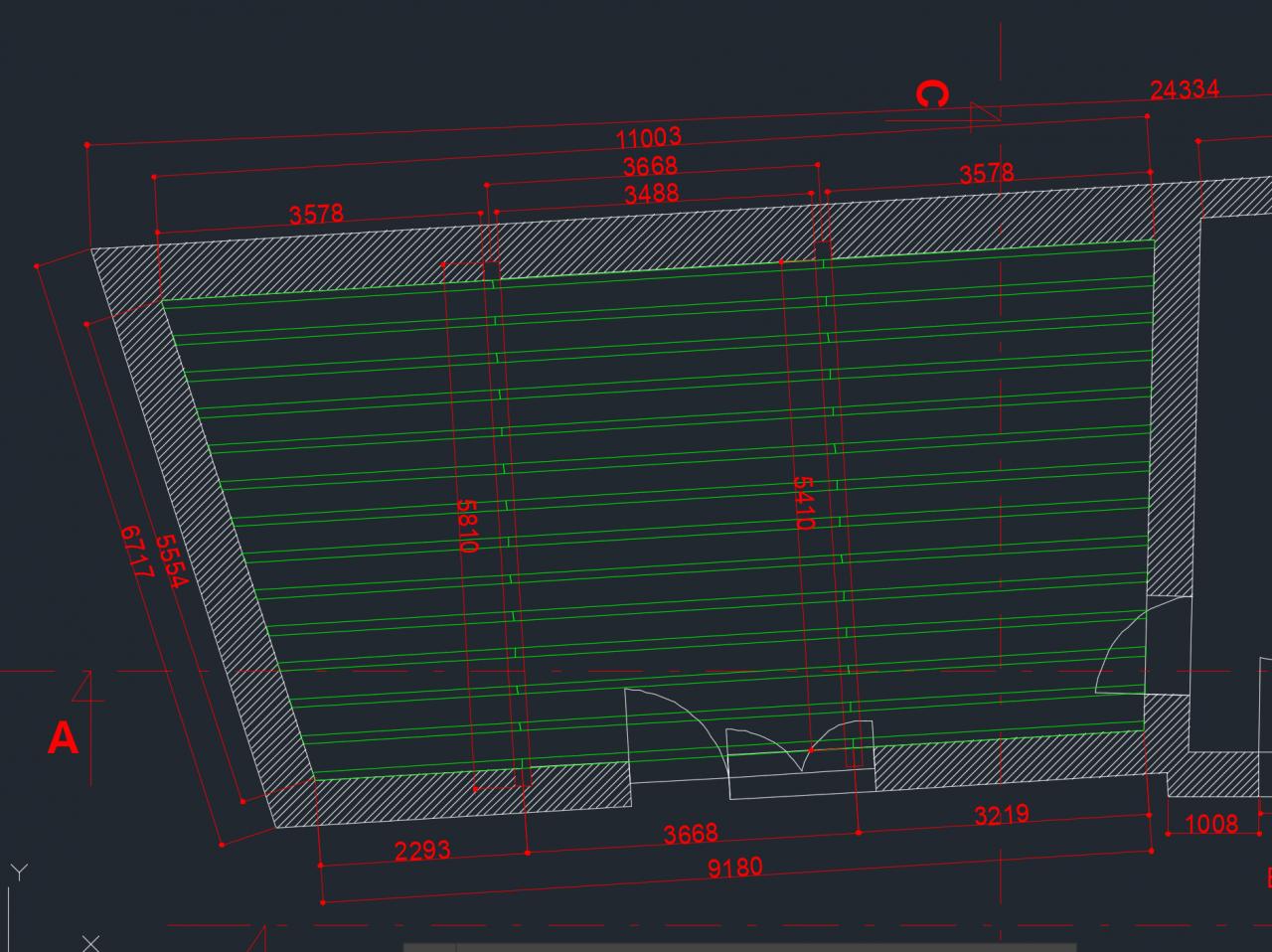Click the vertical 5410 dimension text
Image resolution: width=1272 pixels, height=952 pixels.
[x=803, y=504]
